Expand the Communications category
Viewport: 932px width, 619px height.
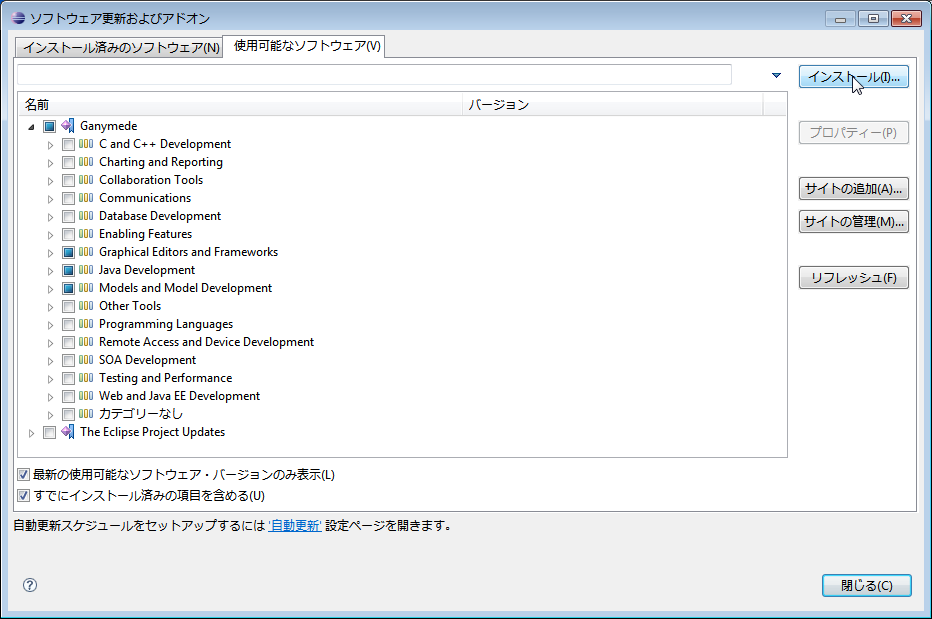51,199
